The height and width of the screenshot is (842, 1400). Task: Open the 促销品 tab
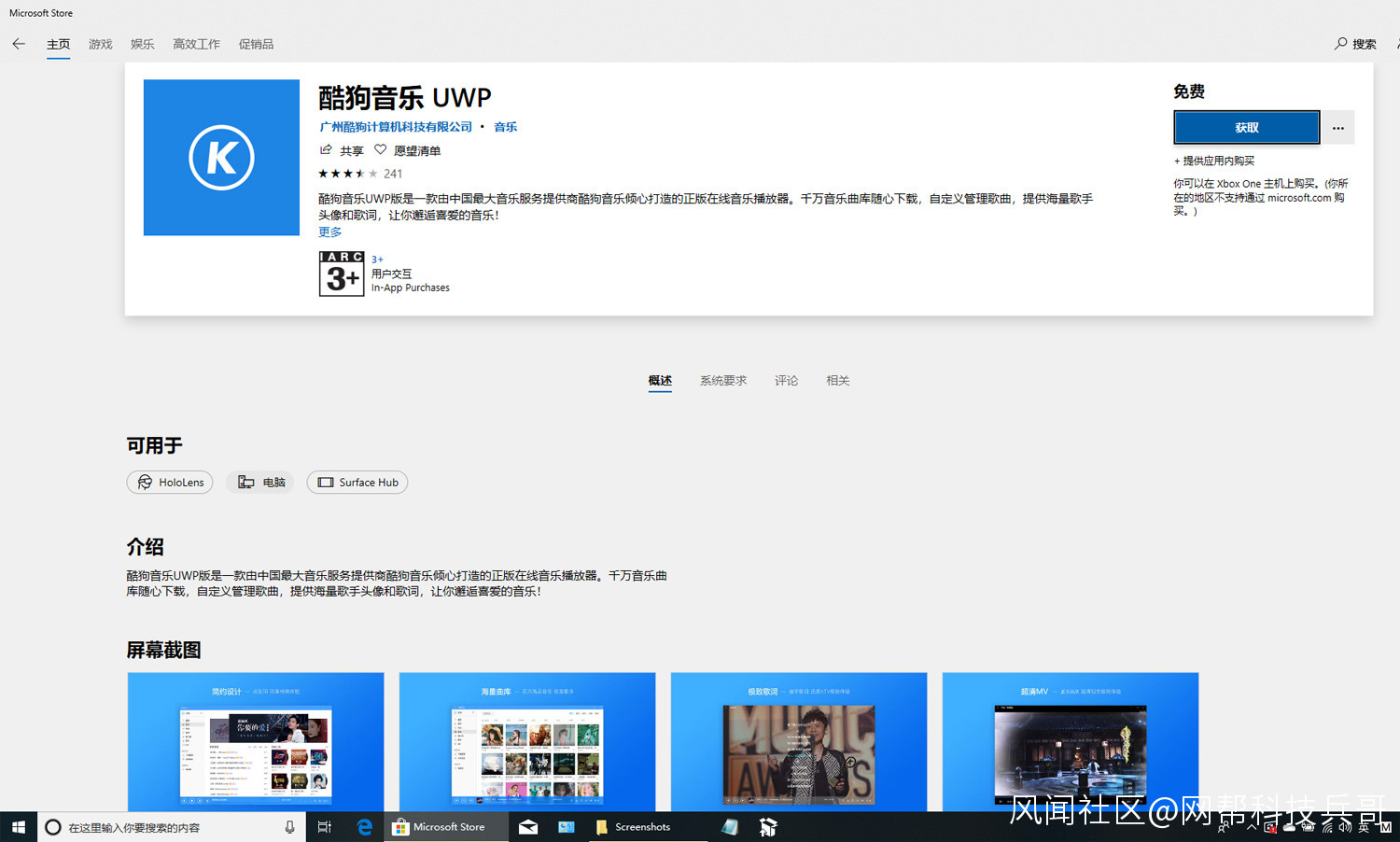pos(256,44)
